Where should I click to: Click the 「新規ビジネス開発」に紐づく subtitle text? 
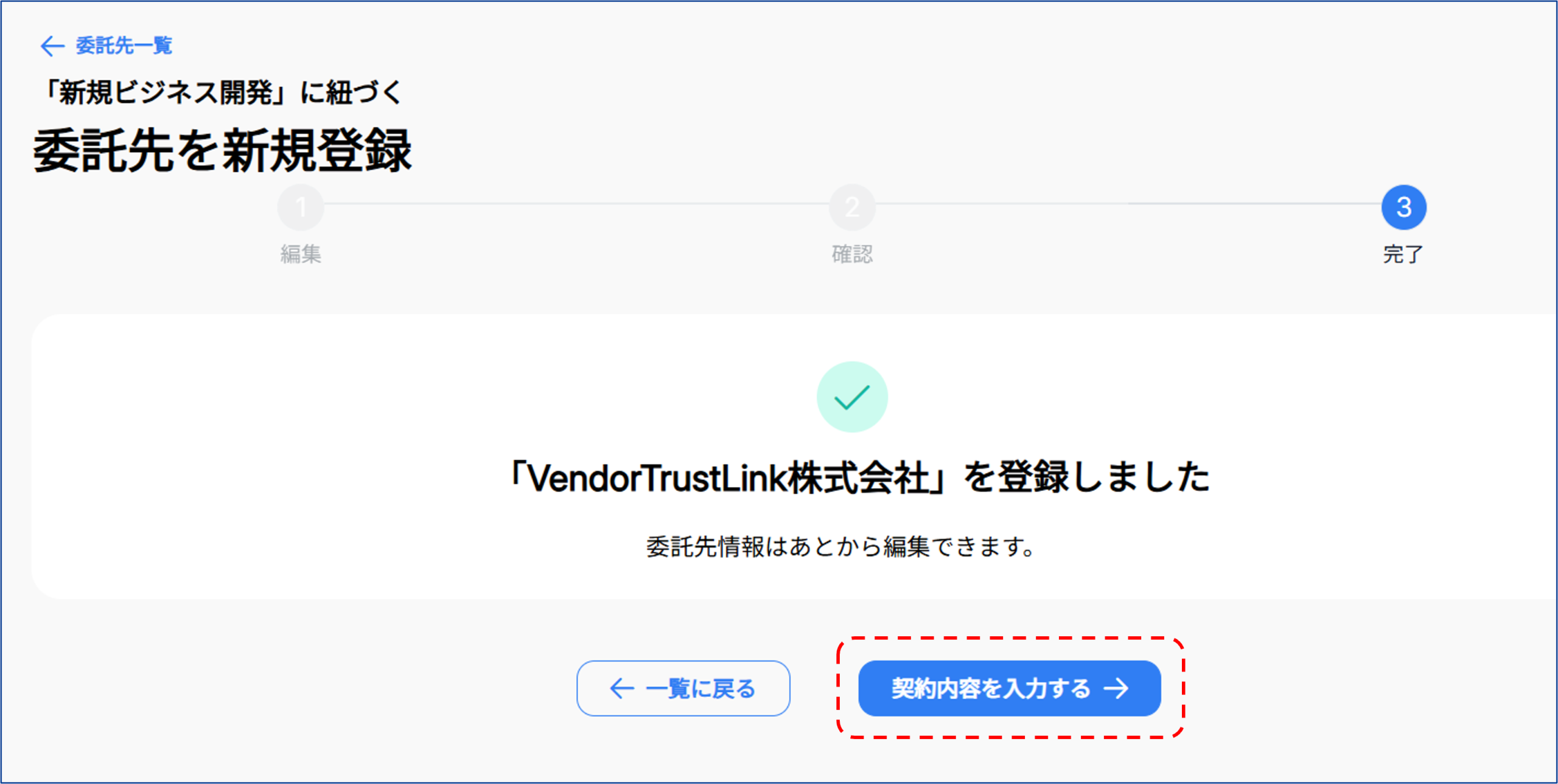click(x=223, y=93)
